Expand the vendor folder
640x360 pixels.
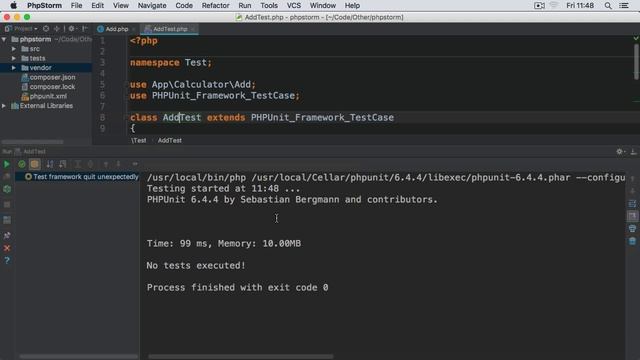(14, 68)
